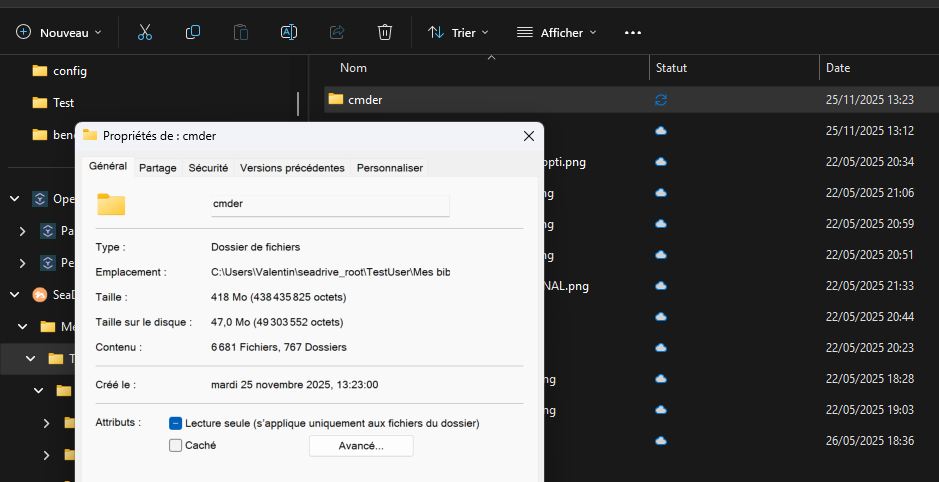Toggle the Lecture seule checkbox
The image size is (939, 482).
point(176,423)
